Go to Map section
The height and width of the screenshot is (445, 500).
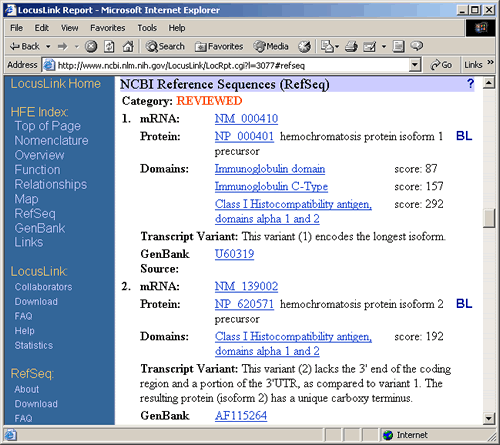point(26,199)
